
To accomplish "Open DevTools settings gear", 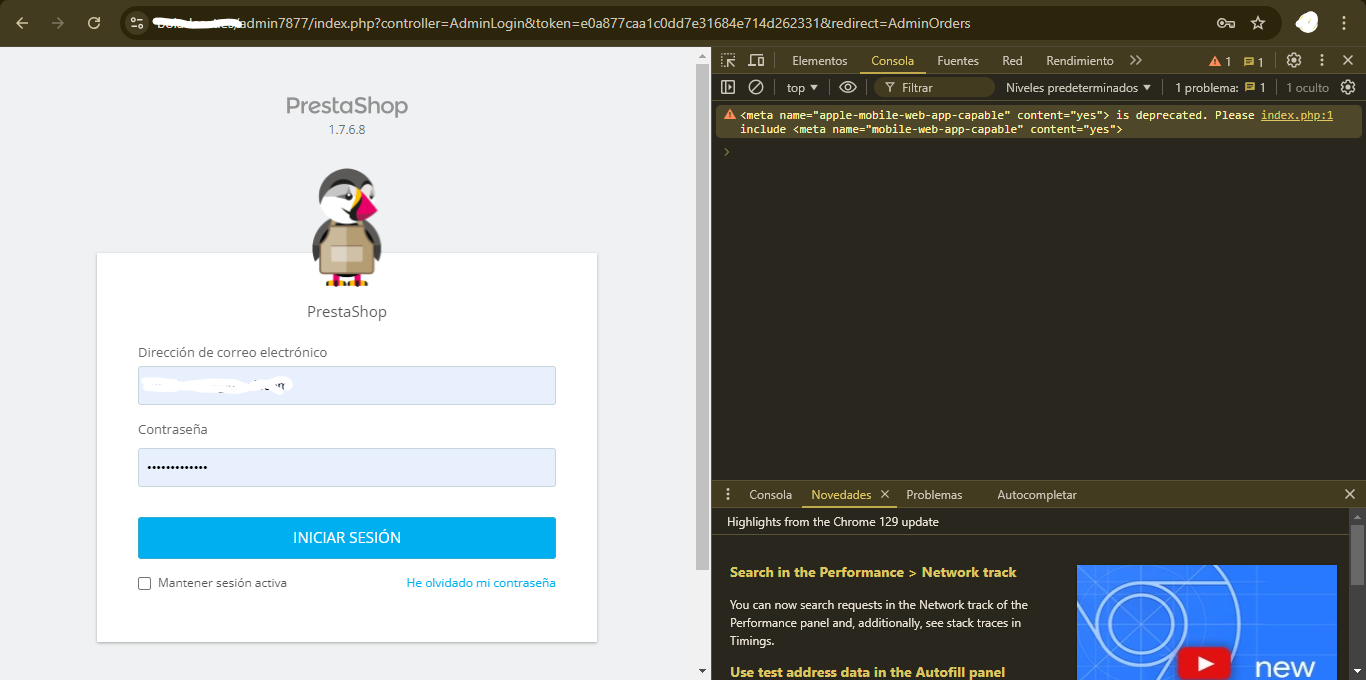I will (1294, 61).
